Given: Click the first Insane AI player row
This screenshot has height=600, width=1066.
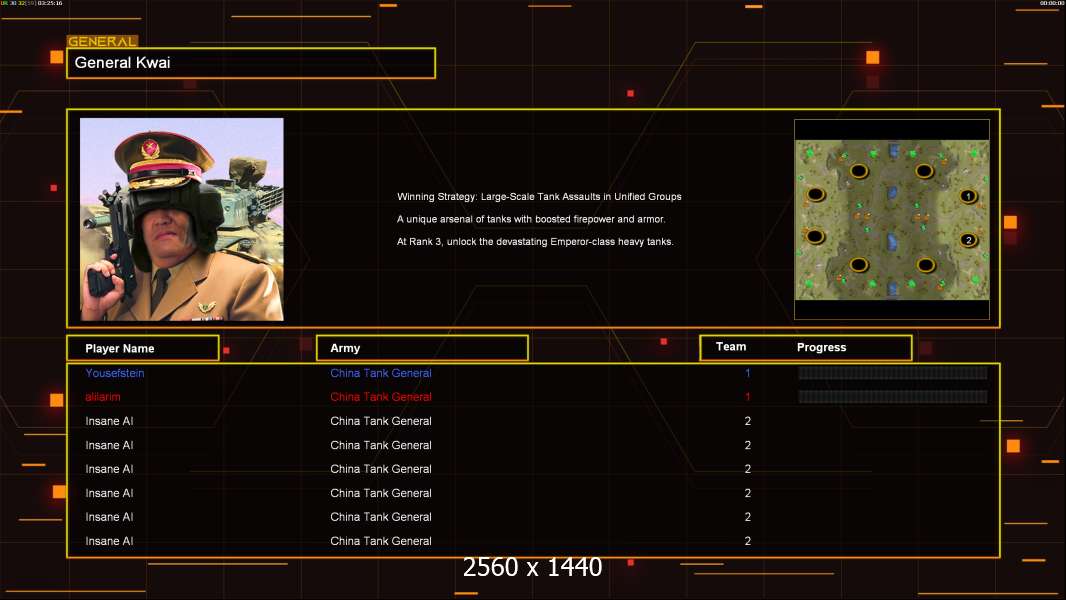Looking at the screenshot, I should click(x=109, y=421).
